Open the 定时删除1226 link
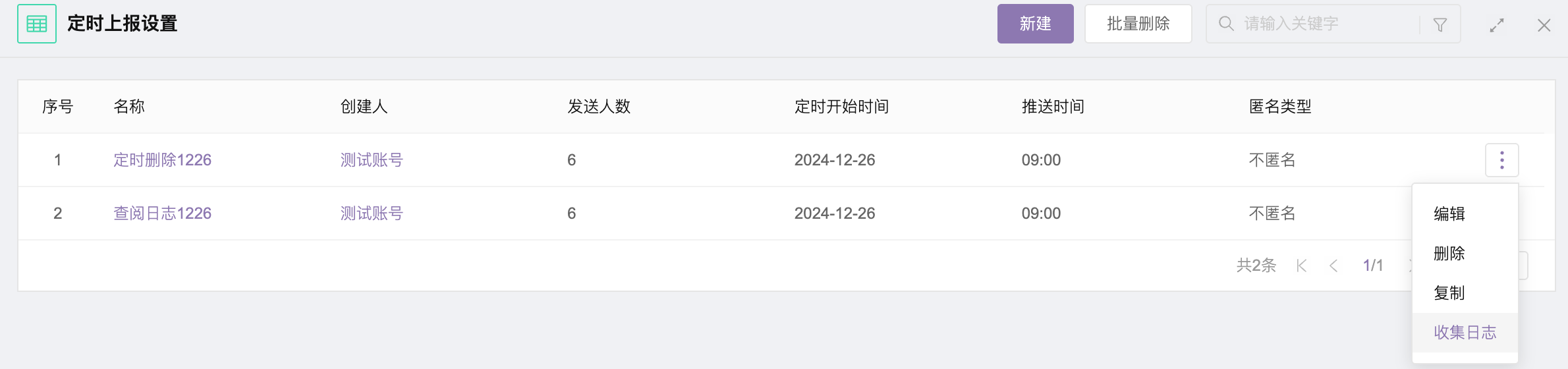 click(x=163, y=160)
